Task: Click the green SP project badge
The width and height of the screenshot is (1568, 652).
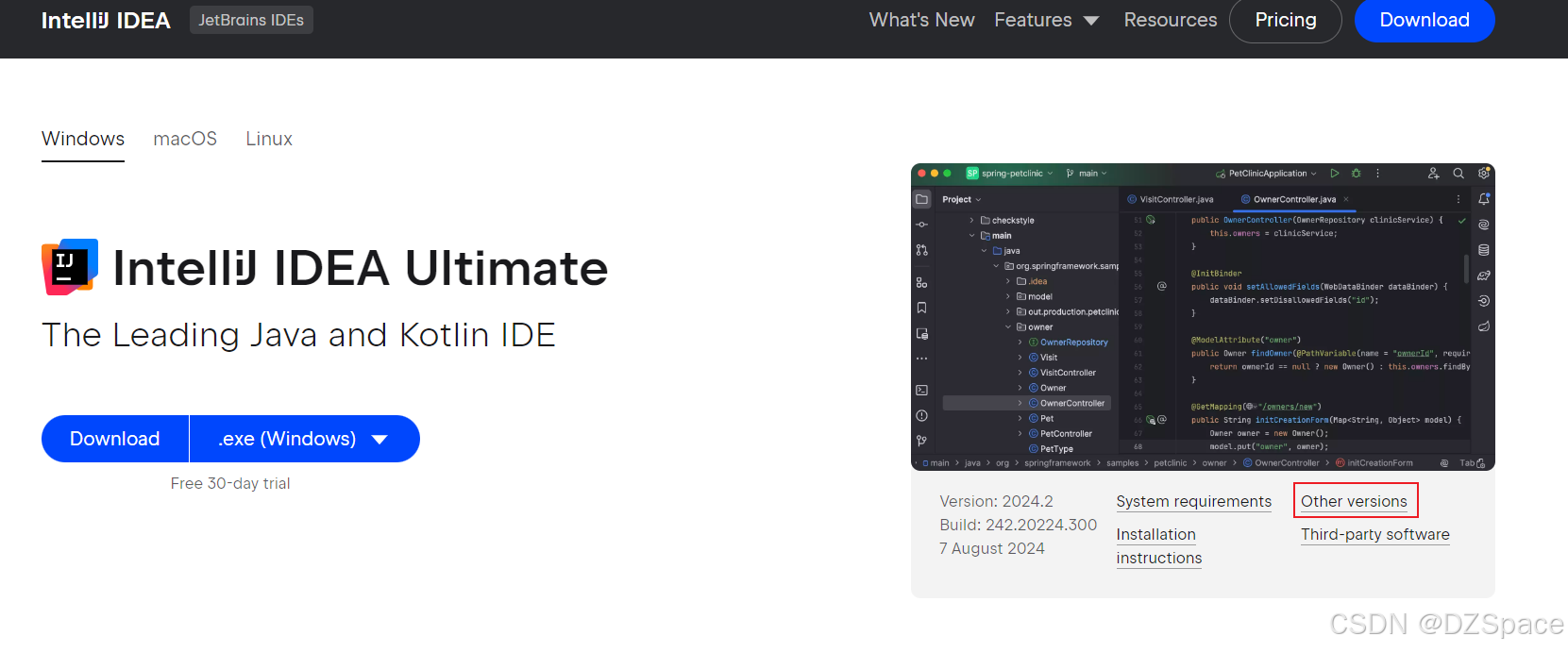Action: pos(972,174)
